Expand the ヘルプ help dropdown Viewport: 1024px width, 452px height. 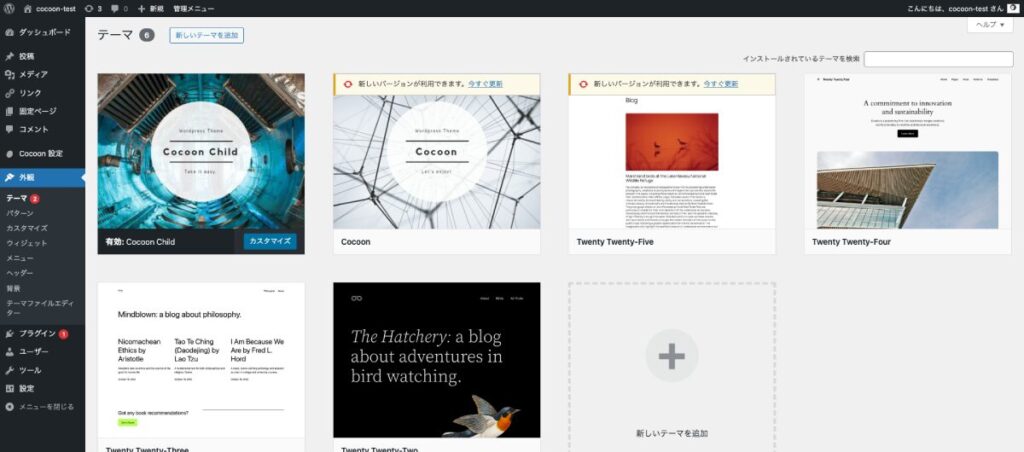click(990, 25)
